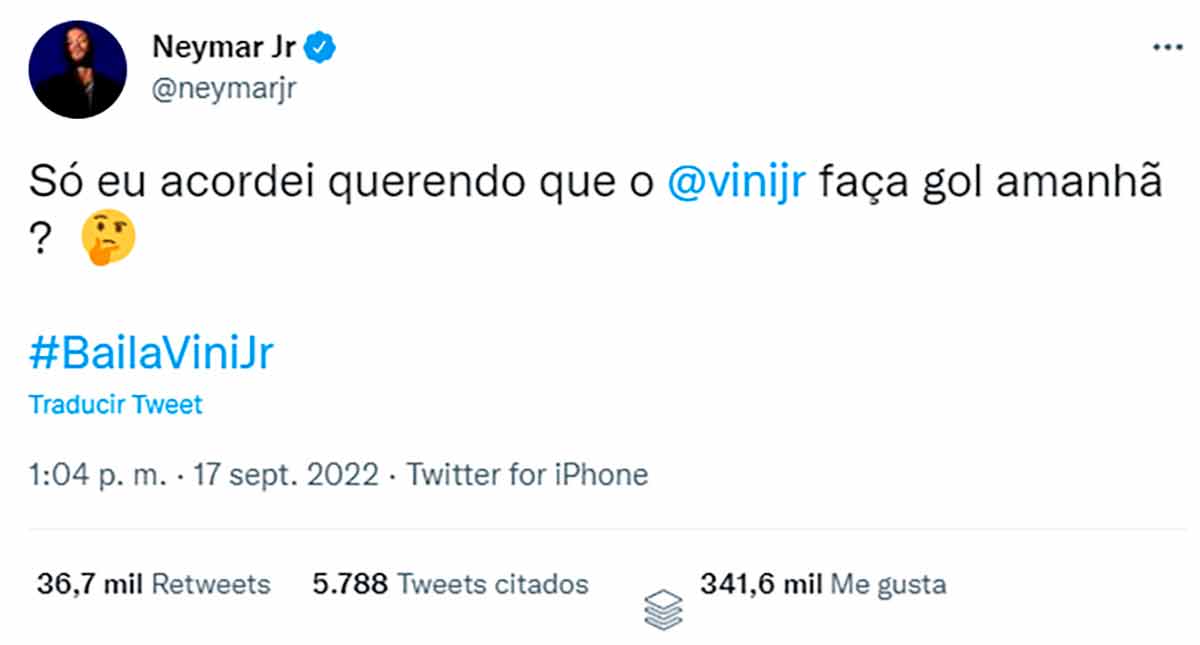Click the 5.788 quote count number

pyautogui.click(x=349, y=583)
